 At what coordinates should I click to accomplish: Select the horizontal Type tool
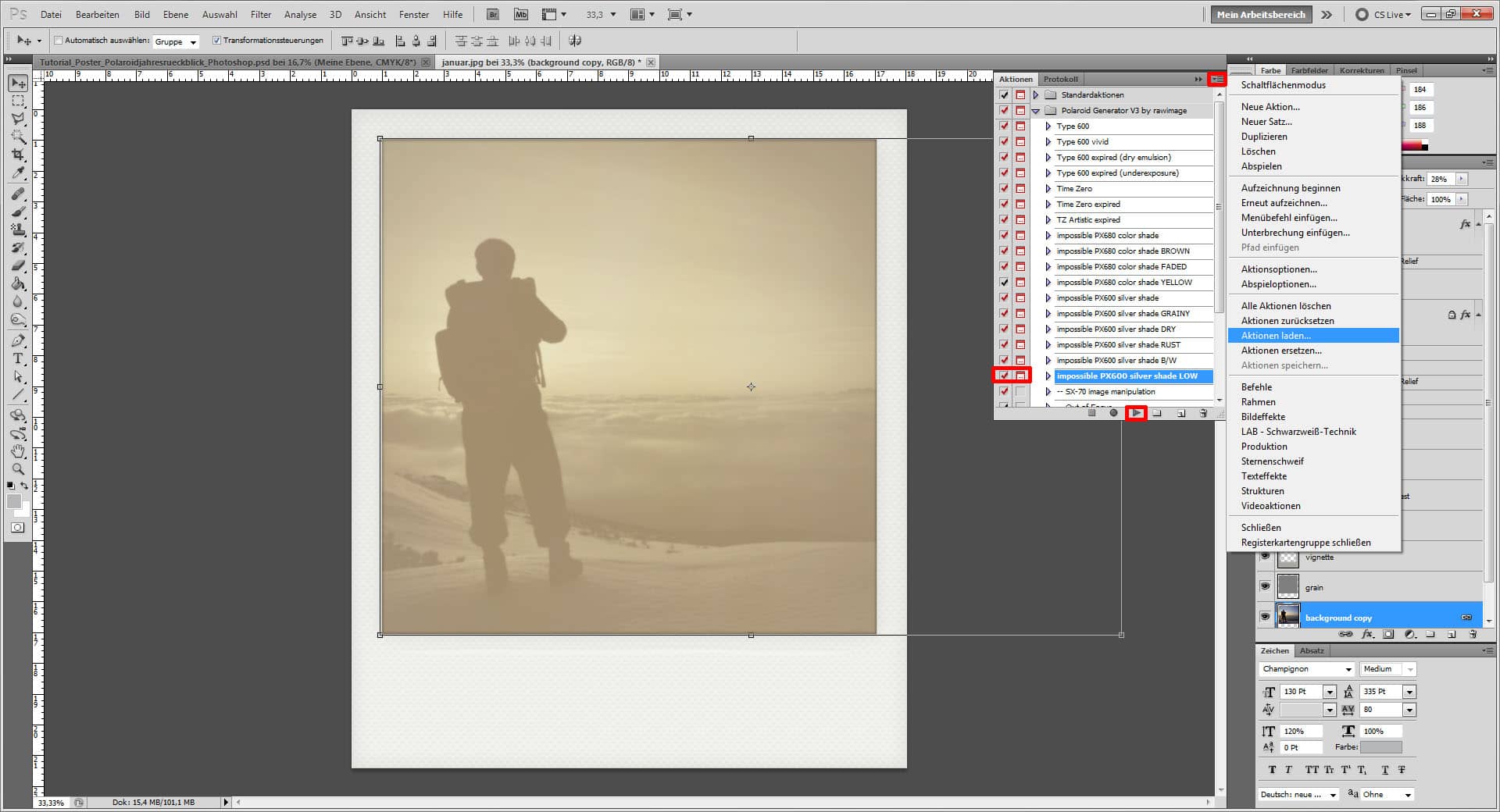coord(18,358)
